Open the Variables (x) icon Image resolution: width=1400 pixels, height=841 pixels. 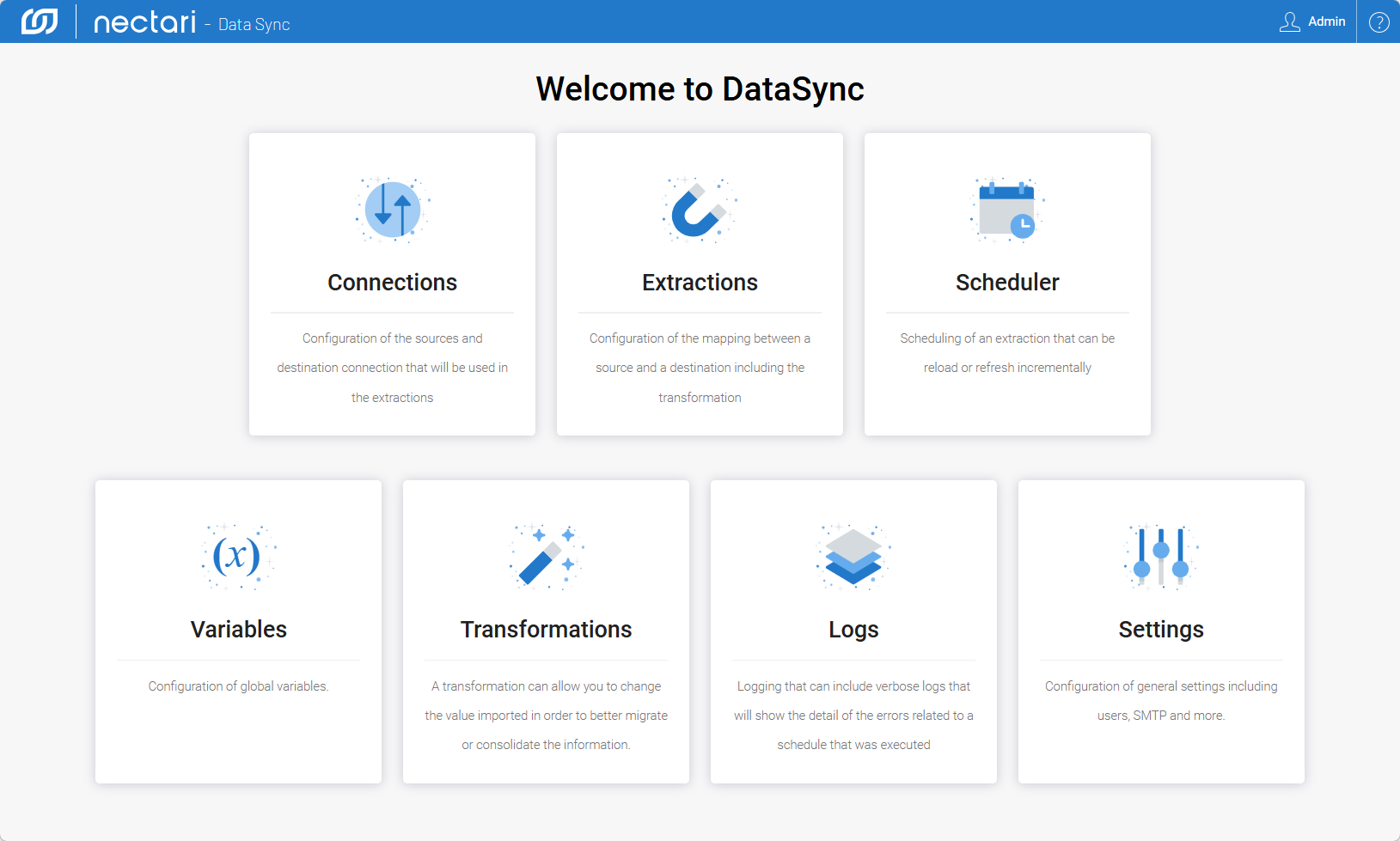238,557
